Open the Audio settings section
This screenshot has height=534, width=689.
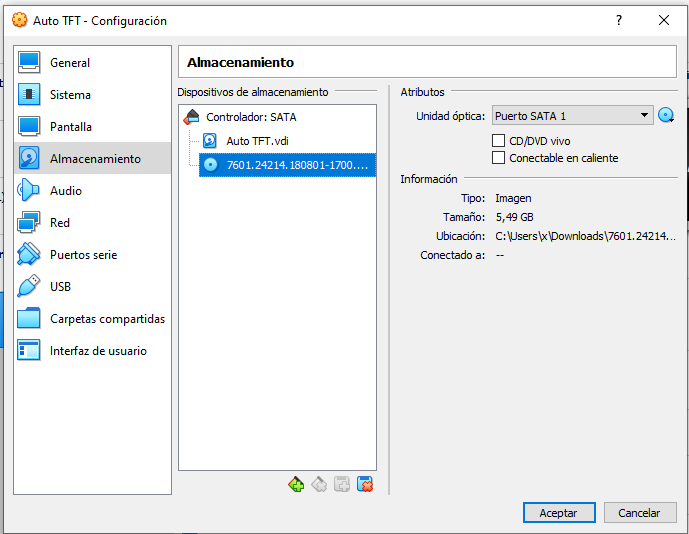tap(66, 191)
